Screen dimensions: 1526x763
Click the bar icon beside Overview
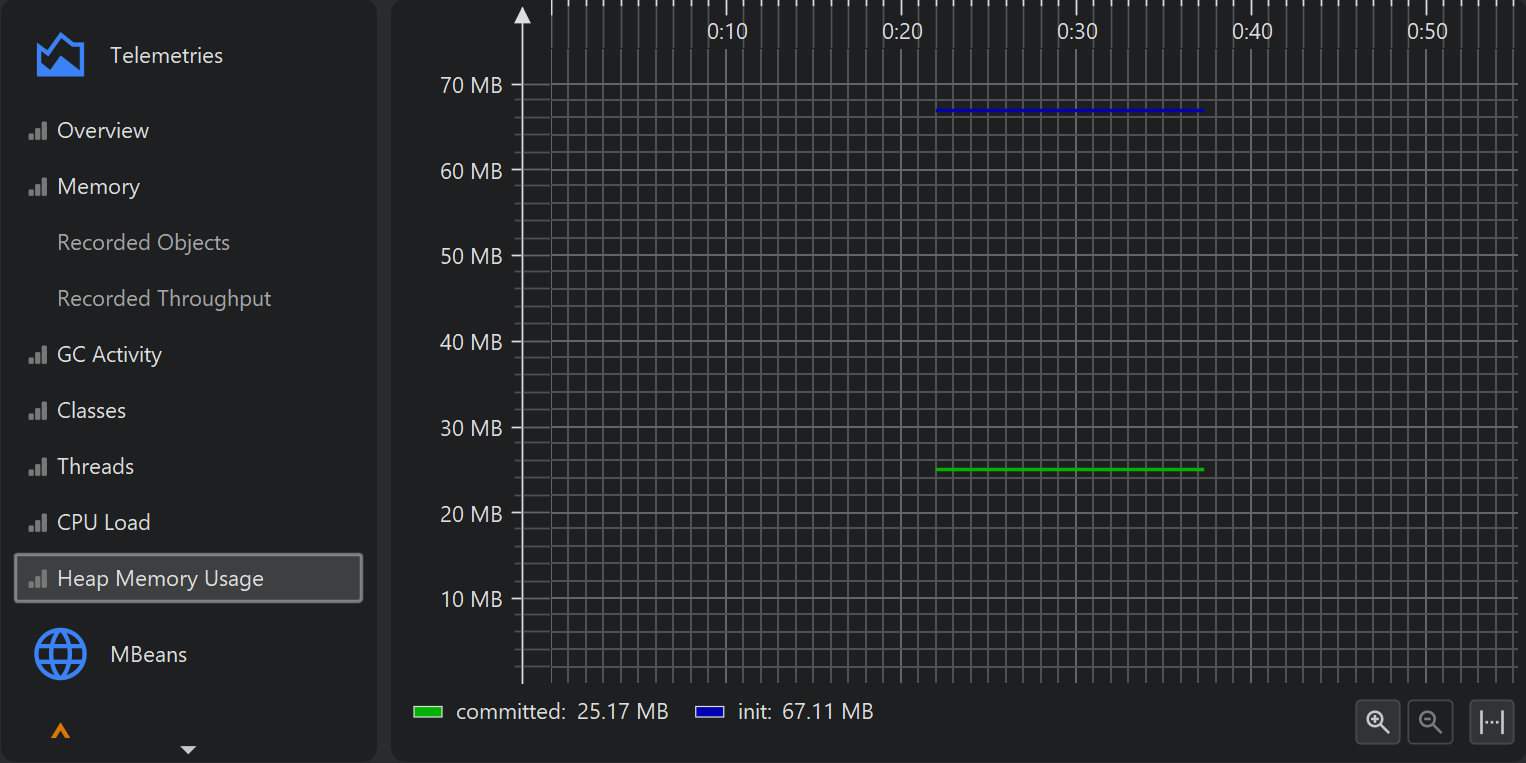pos(38,131)
